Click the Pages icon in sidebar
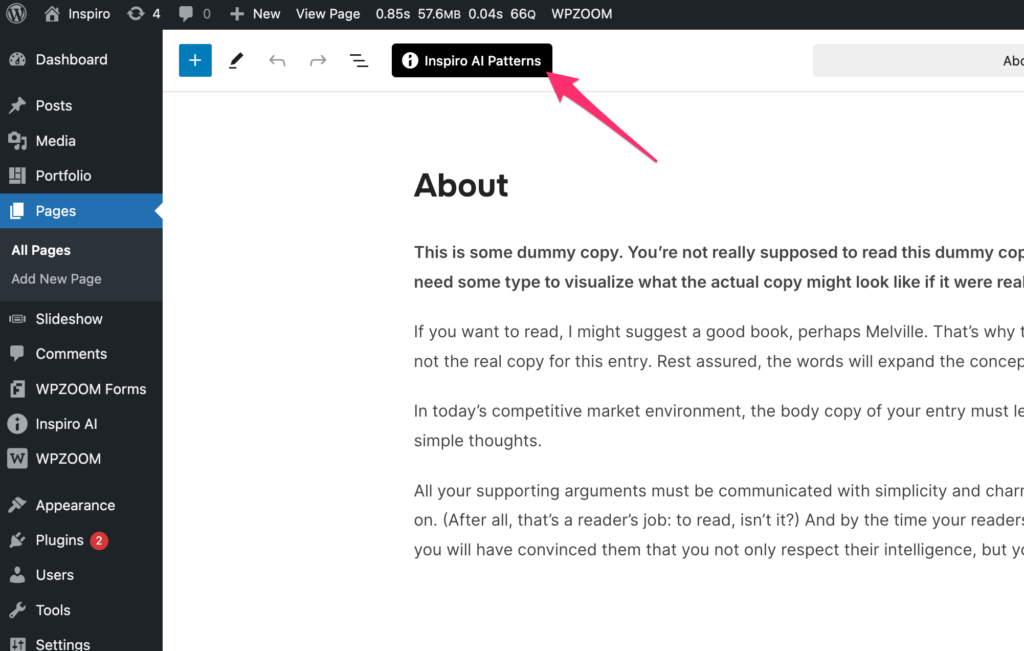The width and height of the screenshot is (1024, 651). point(18,211)
